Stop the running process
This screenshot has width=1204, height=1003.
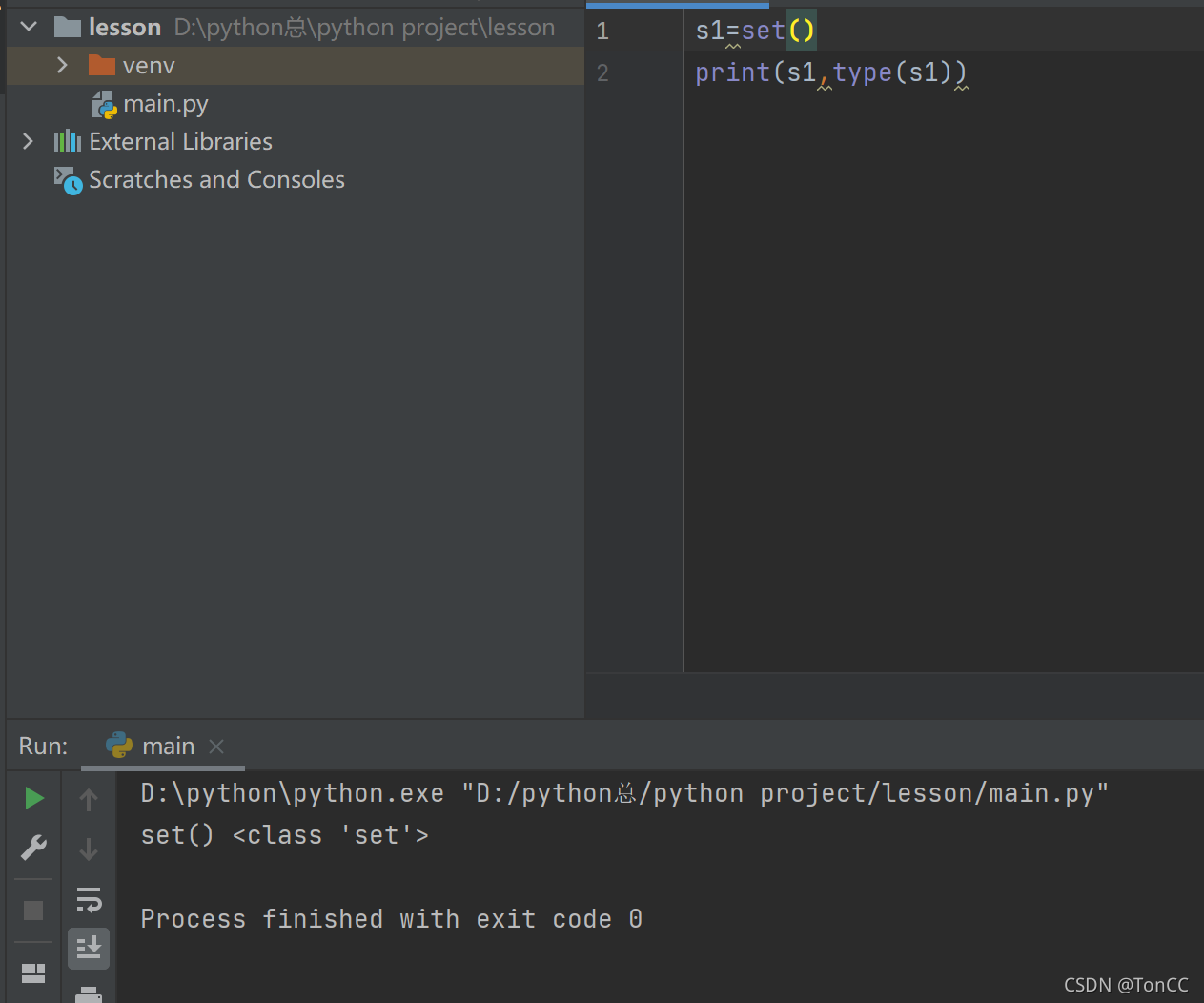(33, 911)
